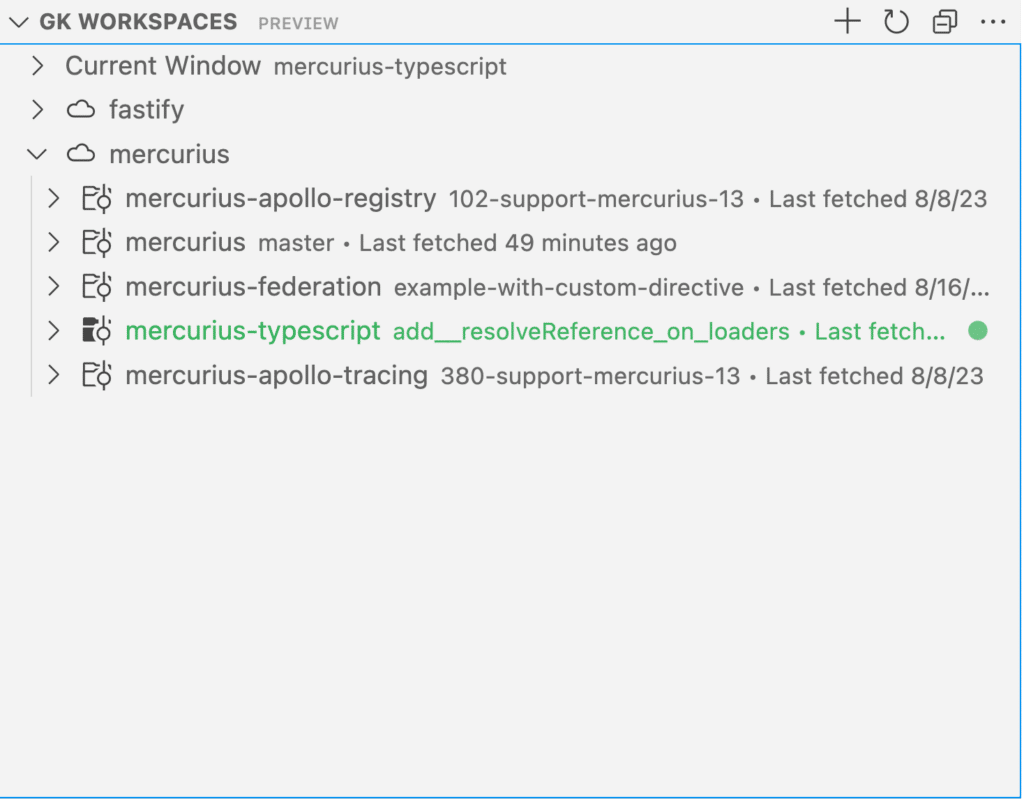Select the mercurius-apollo-registry repository

click(x=280, y=199)
